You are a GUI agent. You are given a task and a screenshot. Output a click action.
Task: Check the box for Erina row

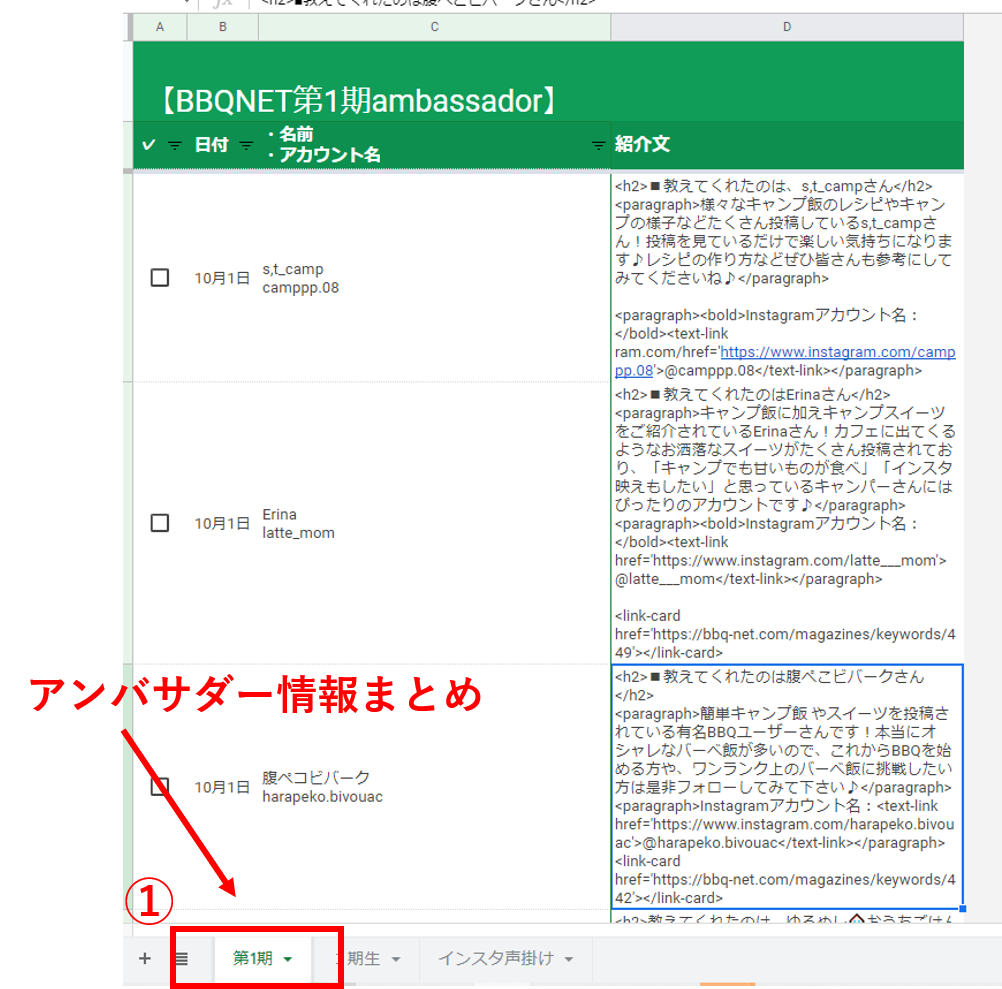coord(160,523)
